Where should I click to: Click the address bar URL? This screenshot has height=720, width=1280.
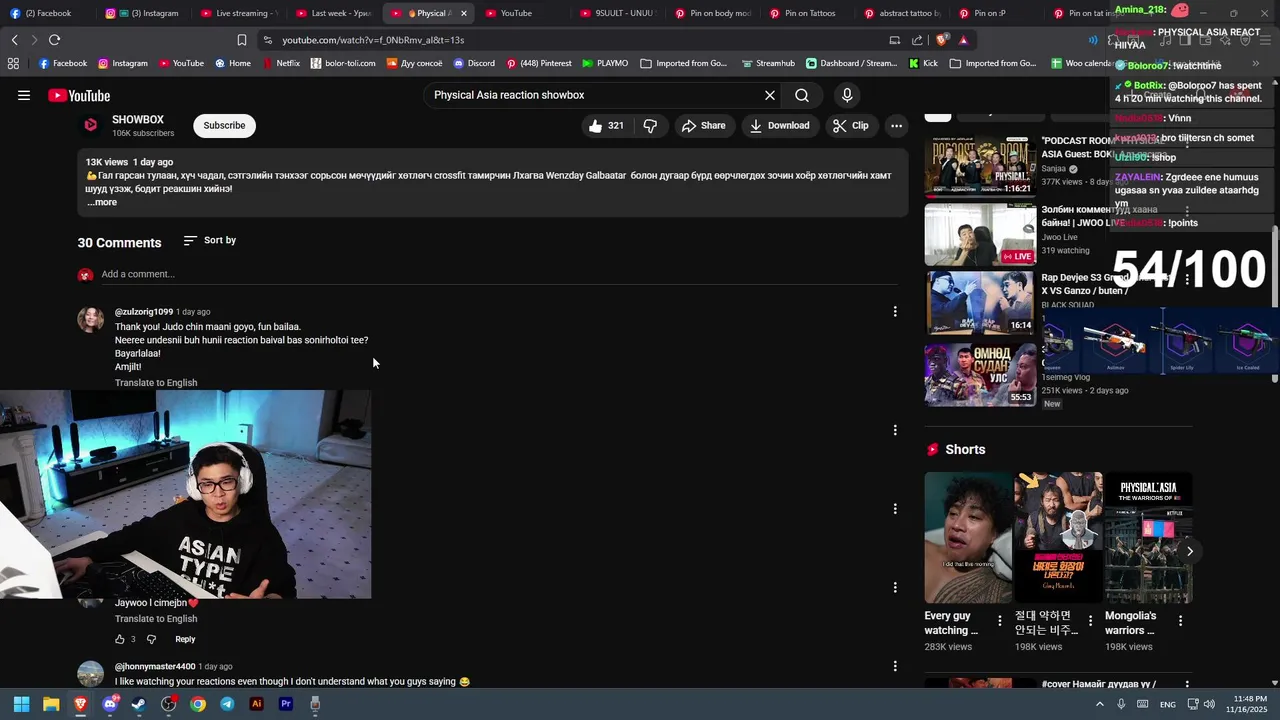[x=373, y=40]
